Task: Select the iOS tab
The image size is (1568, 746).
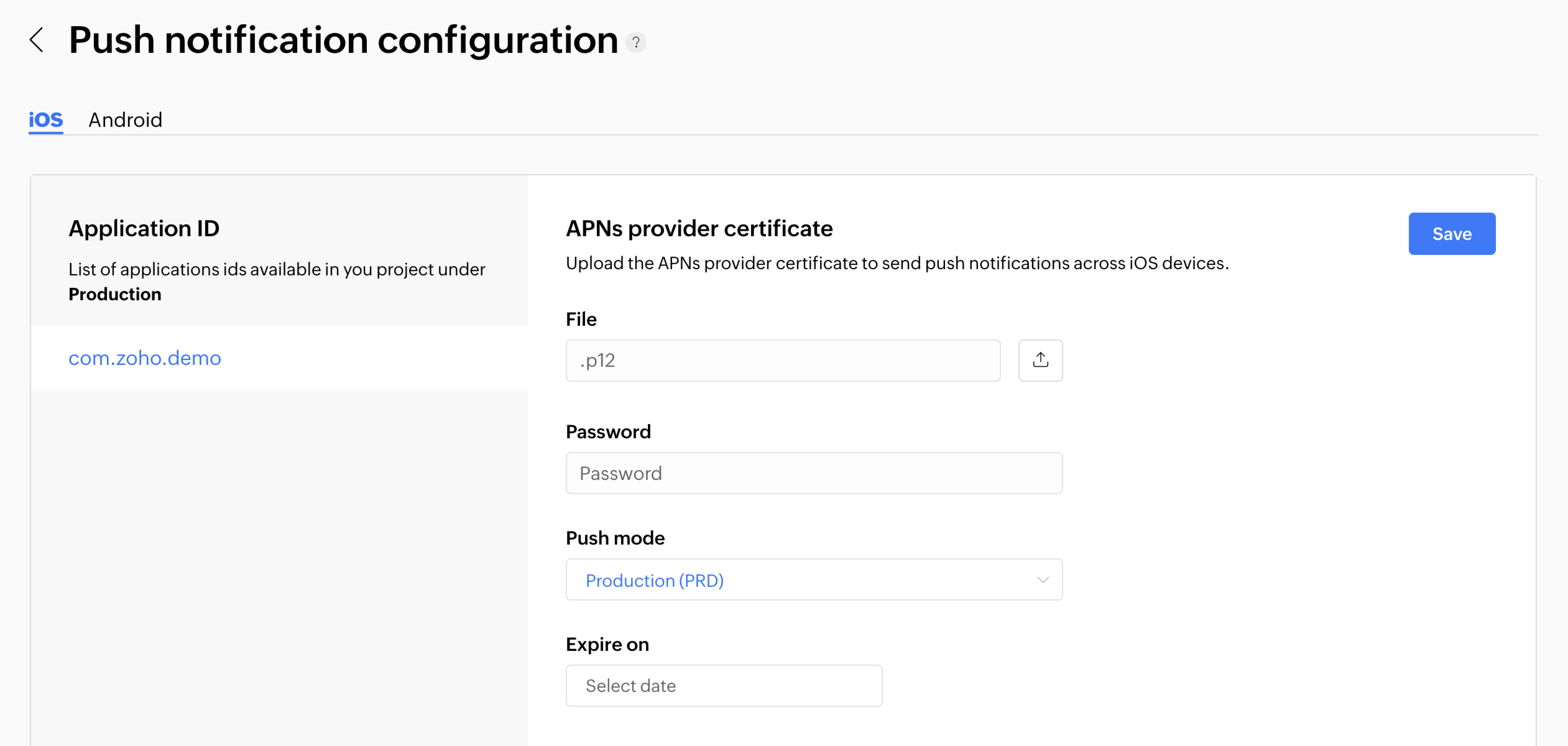Action: (x=46, y=120)
